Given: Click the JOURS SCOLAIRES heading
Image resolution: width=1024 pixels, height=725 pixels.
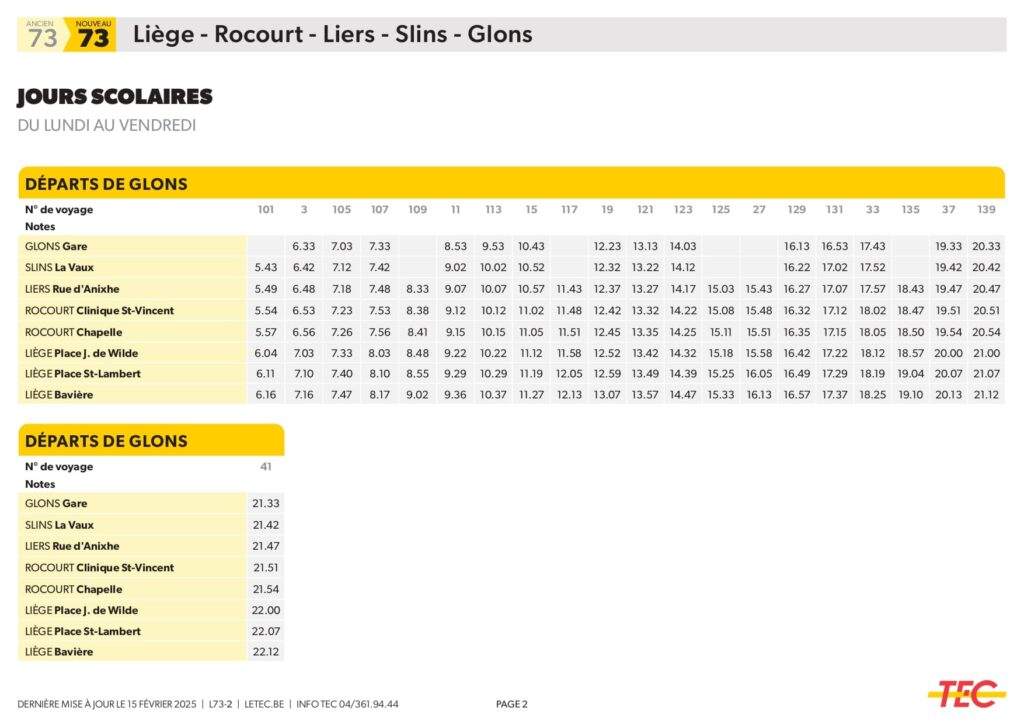Looking at the screenshot, I should tap(115, 97).
